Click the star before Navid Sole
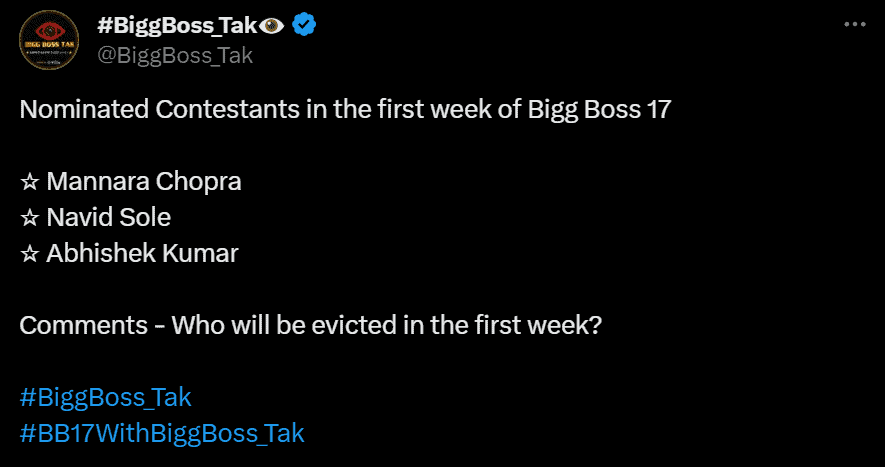Screen dimensions: 885x467 pyautogui.click(x=30, y=218)
